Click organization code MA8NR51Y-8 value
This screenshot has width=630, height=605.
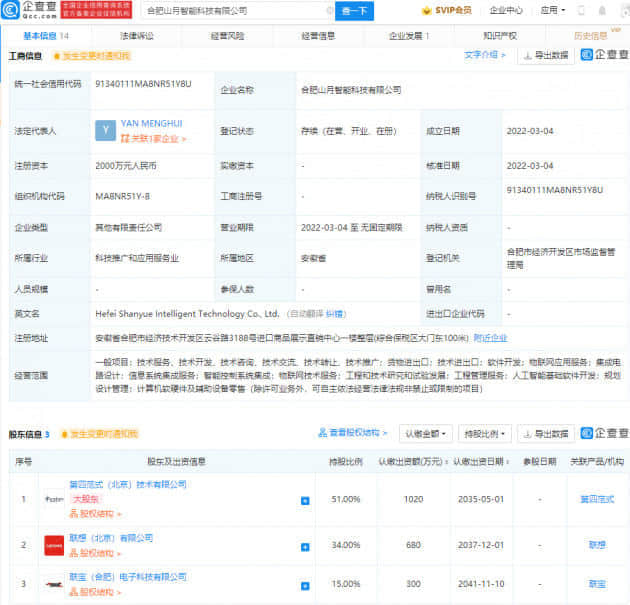click(x=123, y=196)
